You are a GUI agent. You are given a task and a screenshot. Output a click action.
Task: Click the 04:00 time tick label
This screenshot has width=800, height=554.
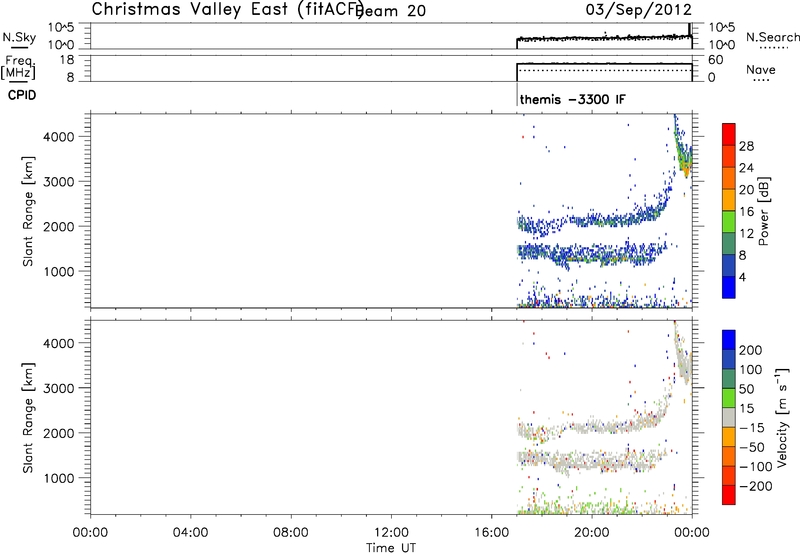(190, 533)
